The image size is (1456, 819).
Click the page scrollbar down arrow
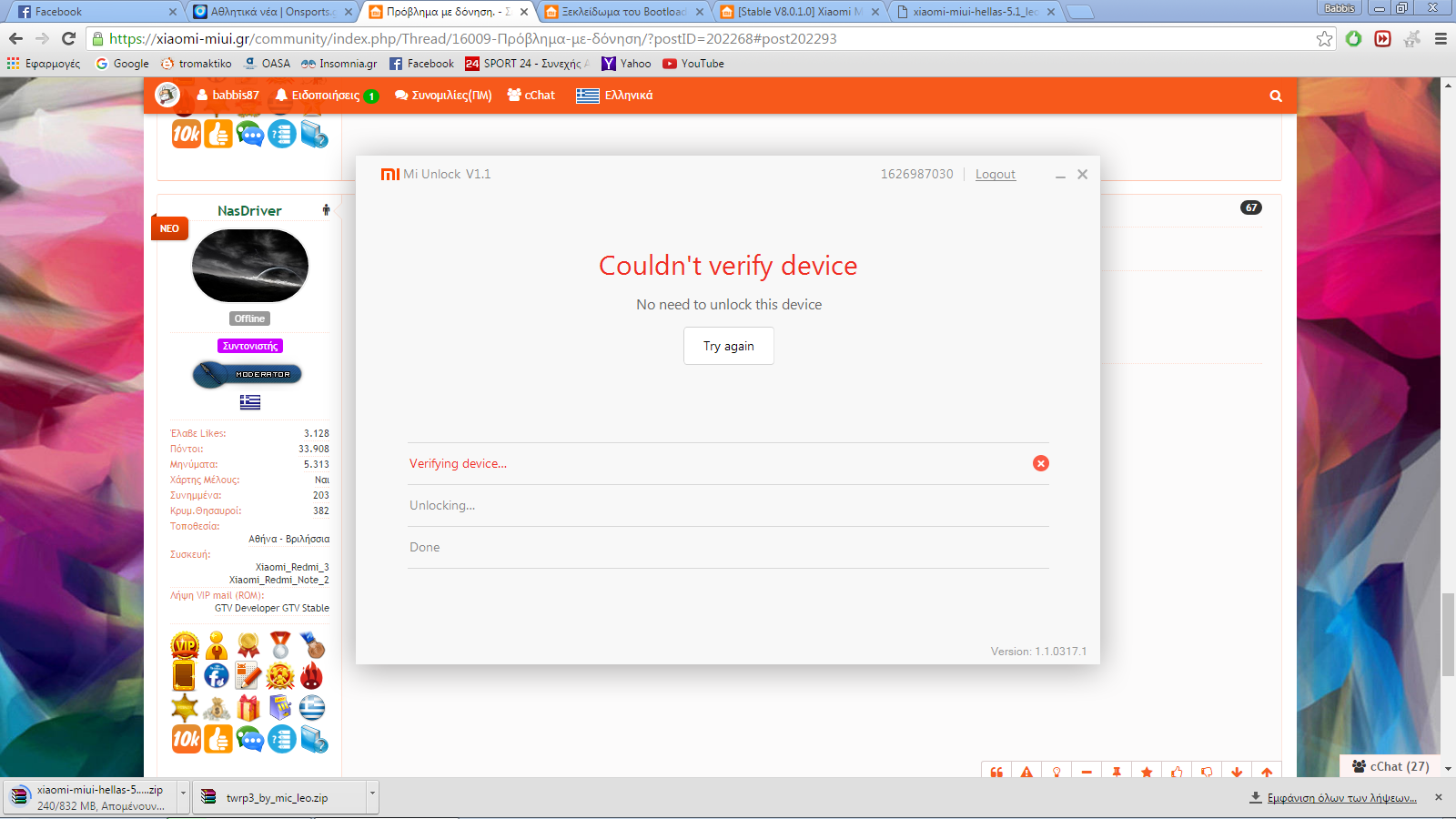pyautogui.click(x=1448, y=770)
